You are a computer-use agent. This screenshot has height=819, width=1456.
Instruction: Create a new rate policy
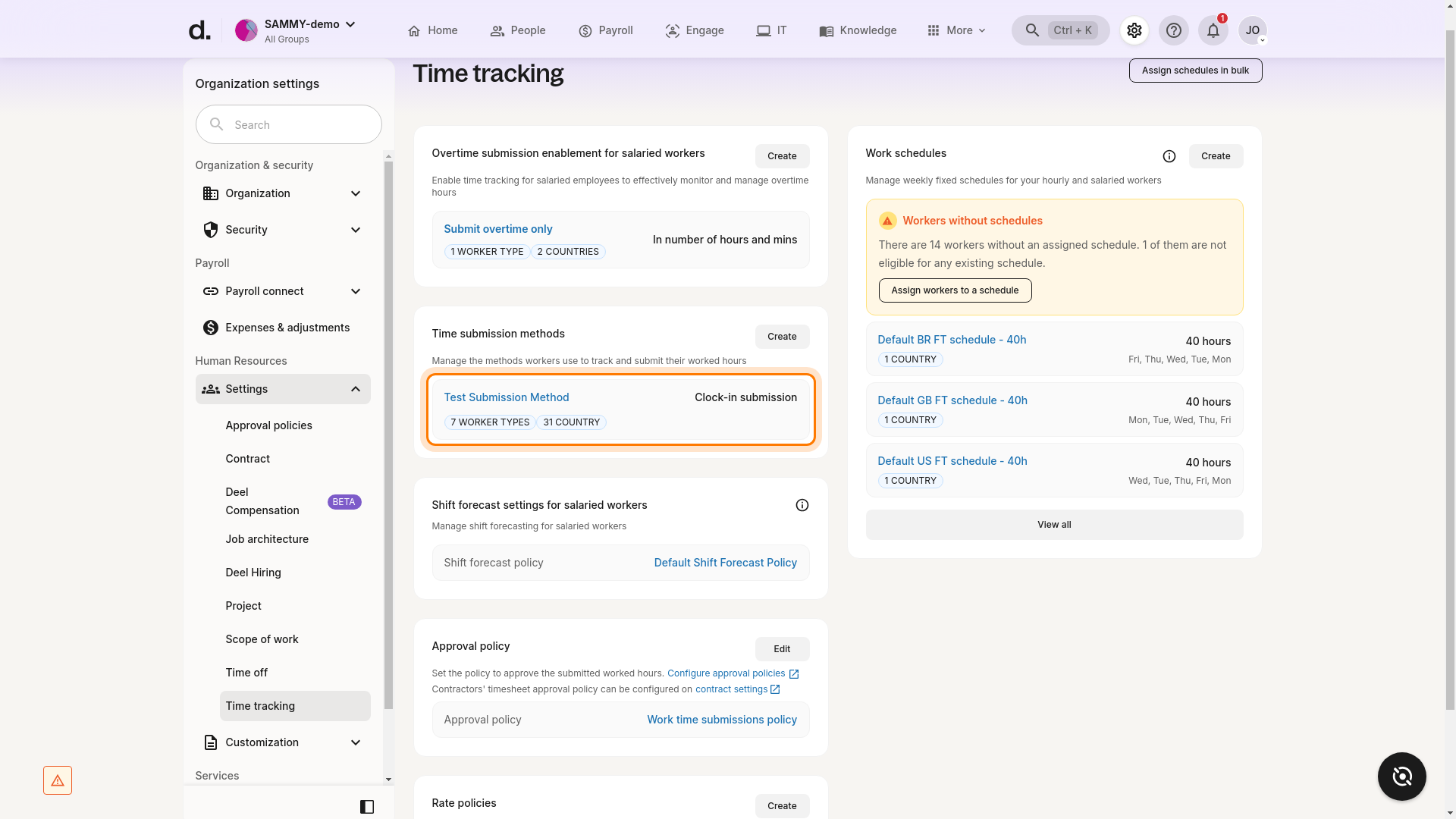click(782, 806)
